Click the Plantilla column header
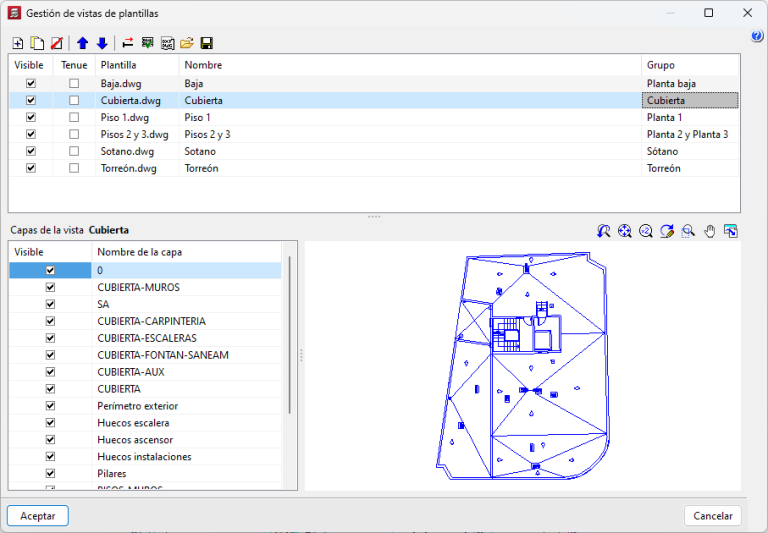 click(137, 65)
